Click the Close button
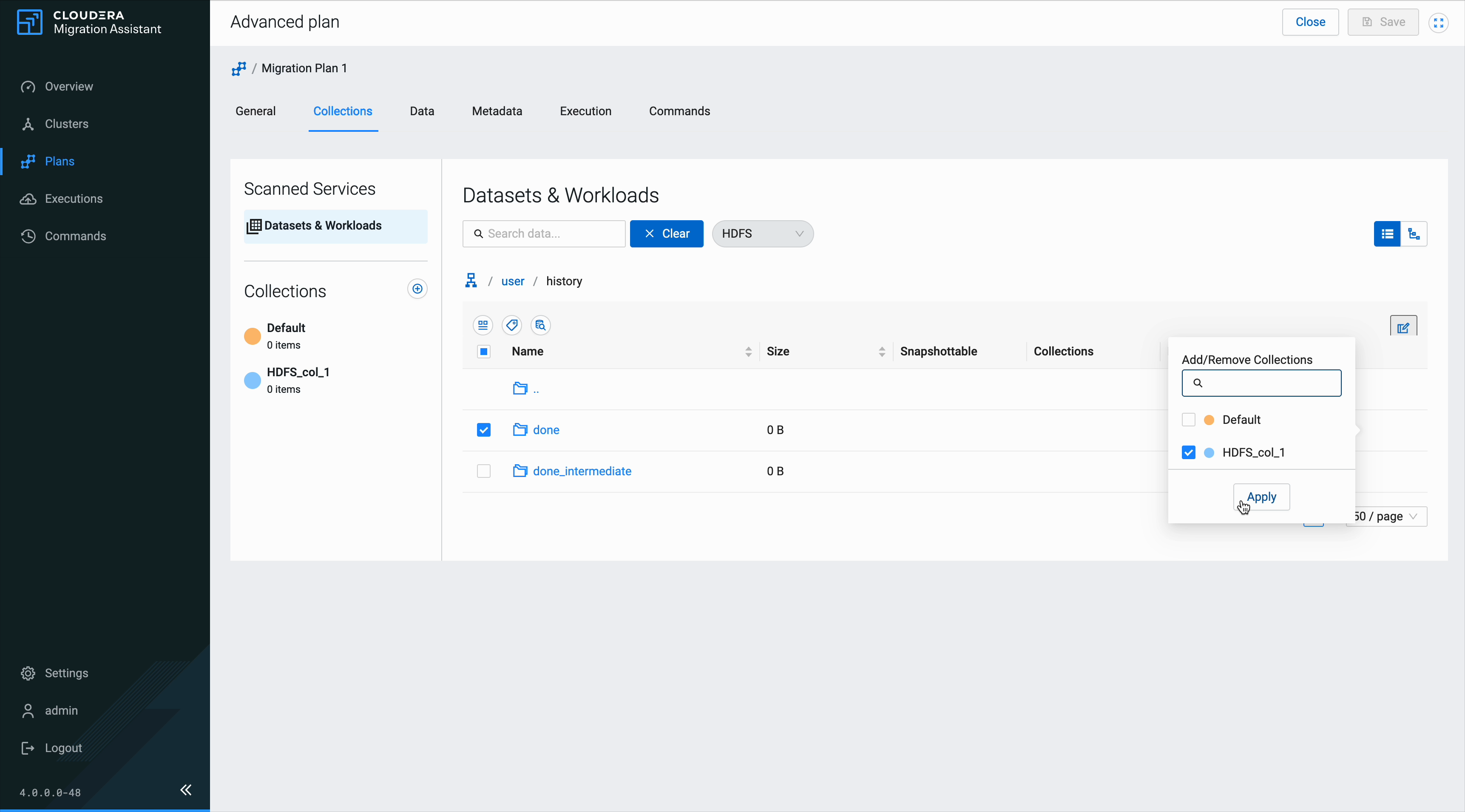Viewport: 1465px width, 812px height. click(1310, 22)
